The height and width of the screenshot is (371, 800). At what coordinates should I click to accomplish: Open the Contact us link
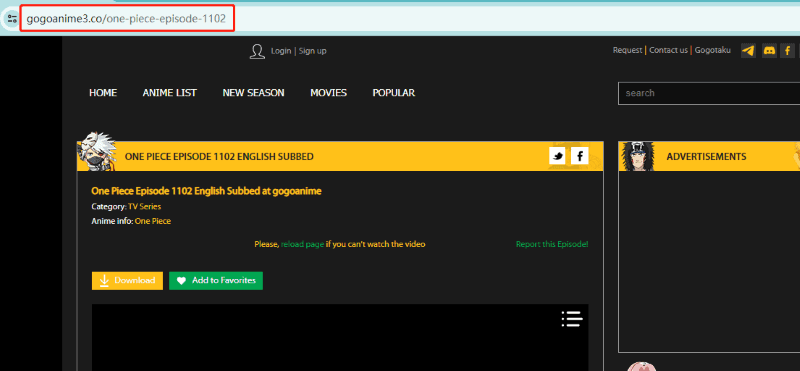point(668,50)
